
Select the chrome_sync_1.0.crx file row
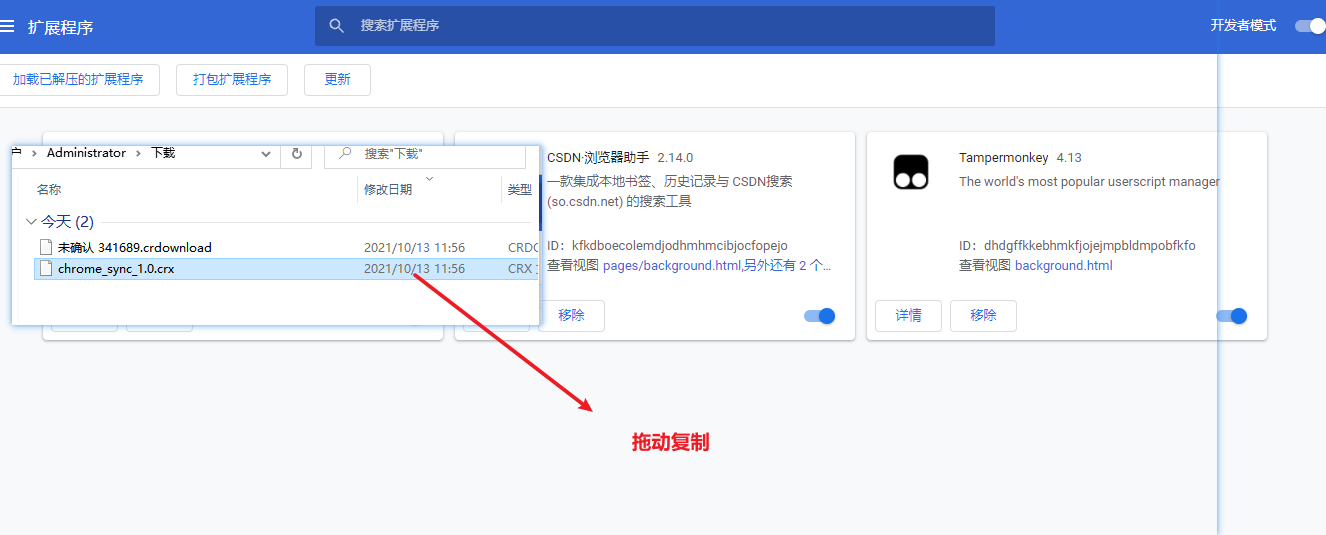click(x=286, y=269)
